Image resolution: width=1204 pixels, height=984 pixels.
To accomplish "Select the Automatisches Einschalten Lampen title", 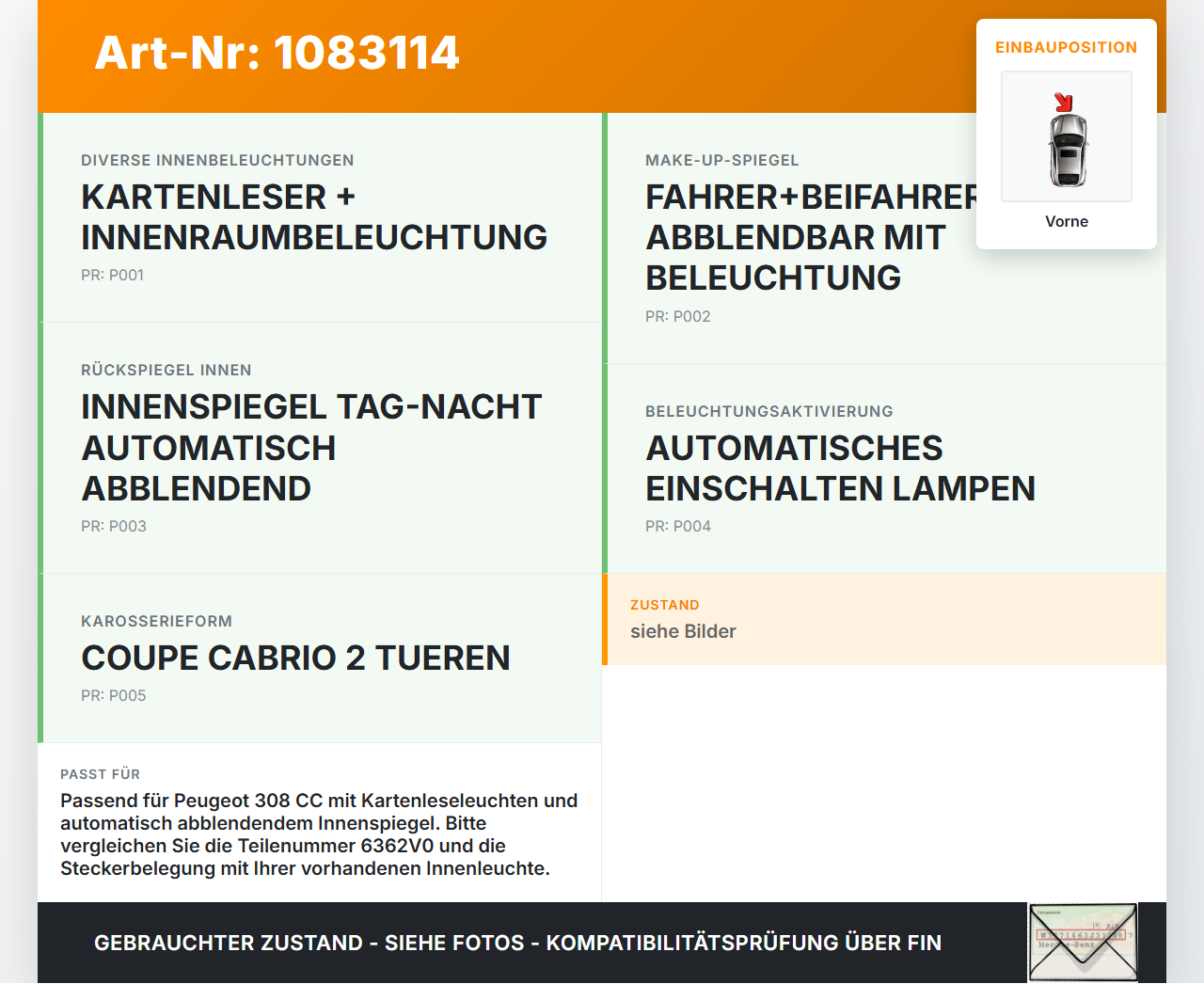I will point(840,468).
